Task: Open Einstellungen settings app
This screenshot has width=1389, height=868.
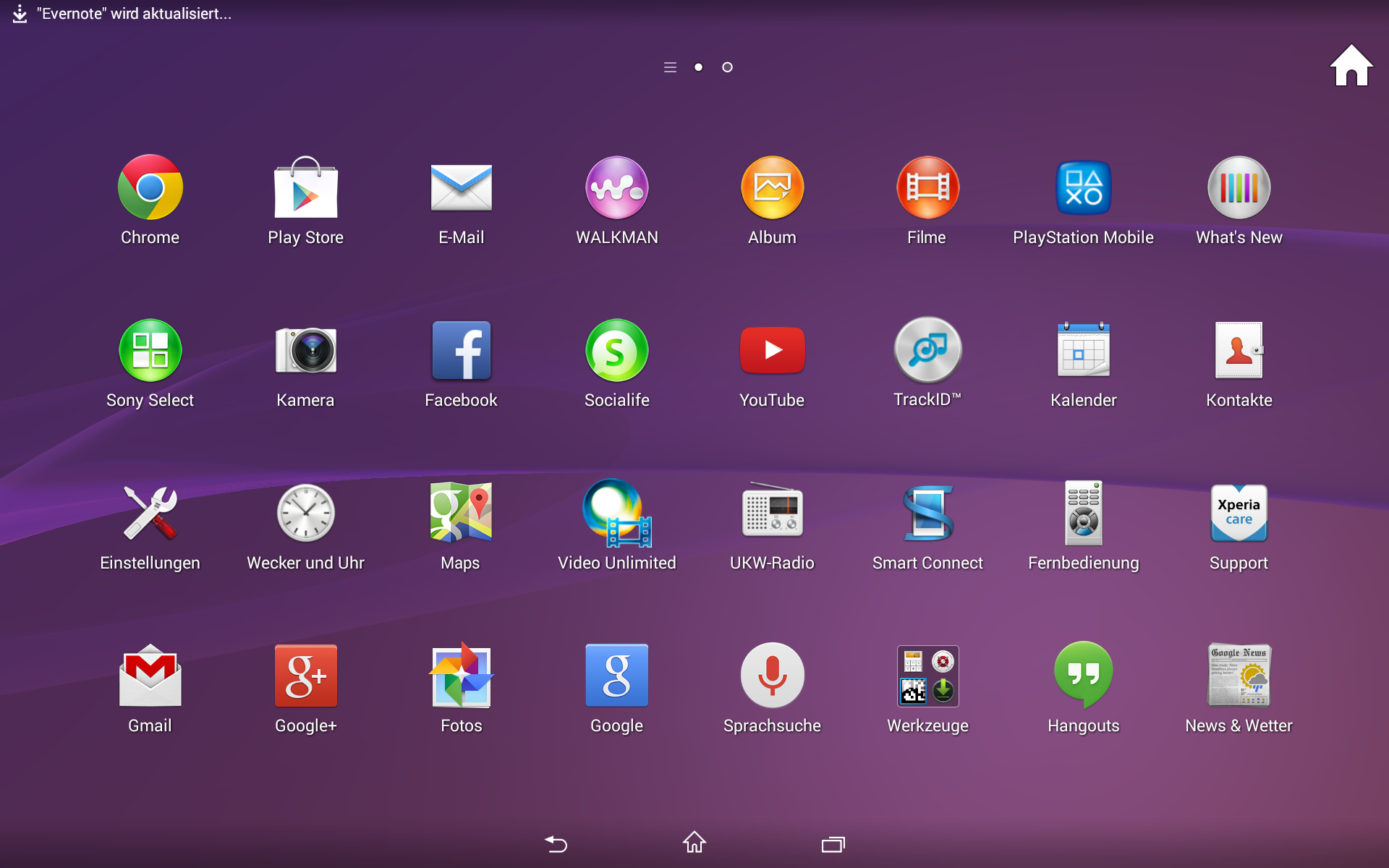Action: coord(150,513)
